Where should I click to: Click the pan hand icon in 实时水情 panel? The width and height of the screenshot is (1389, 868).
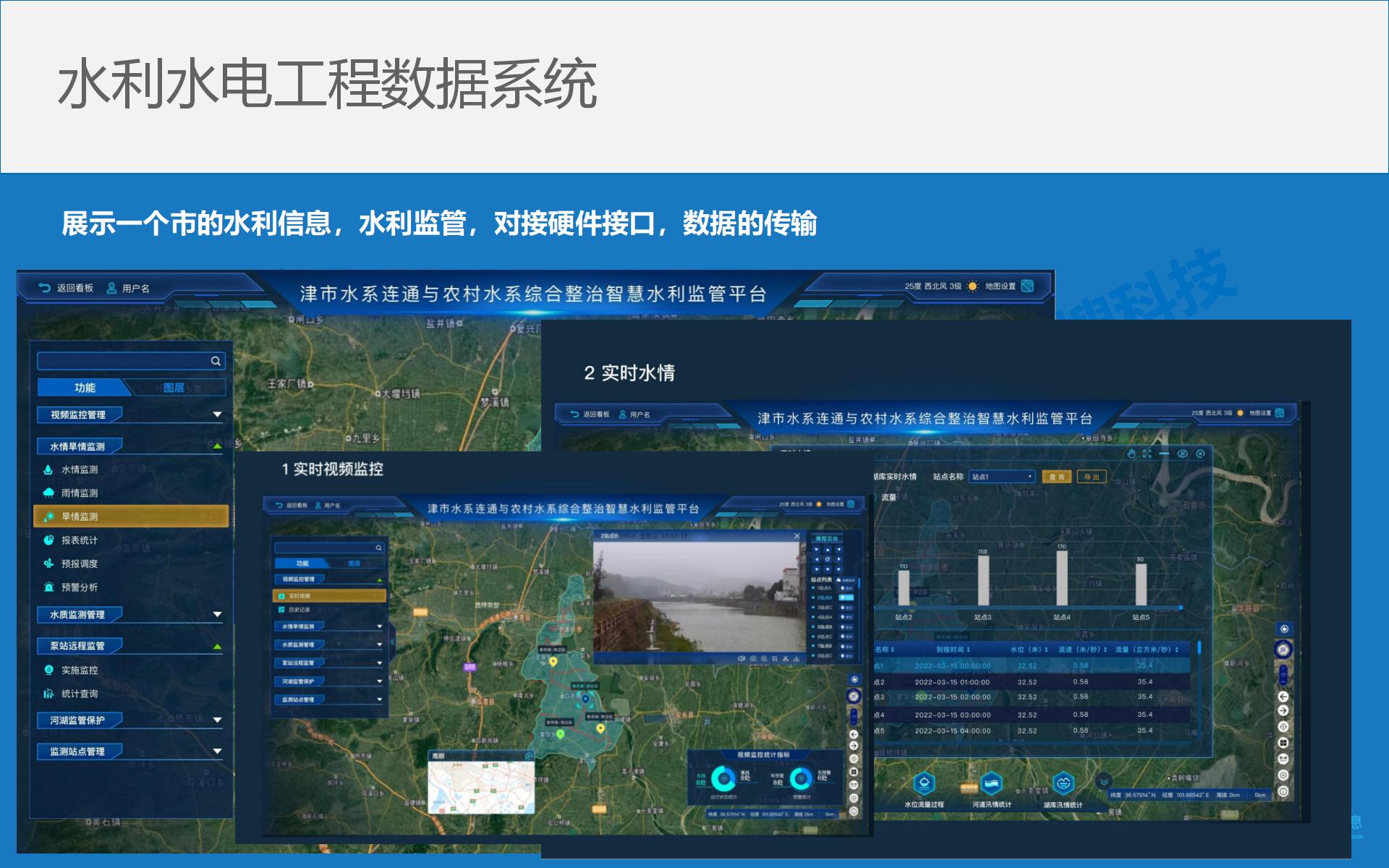1131,454
